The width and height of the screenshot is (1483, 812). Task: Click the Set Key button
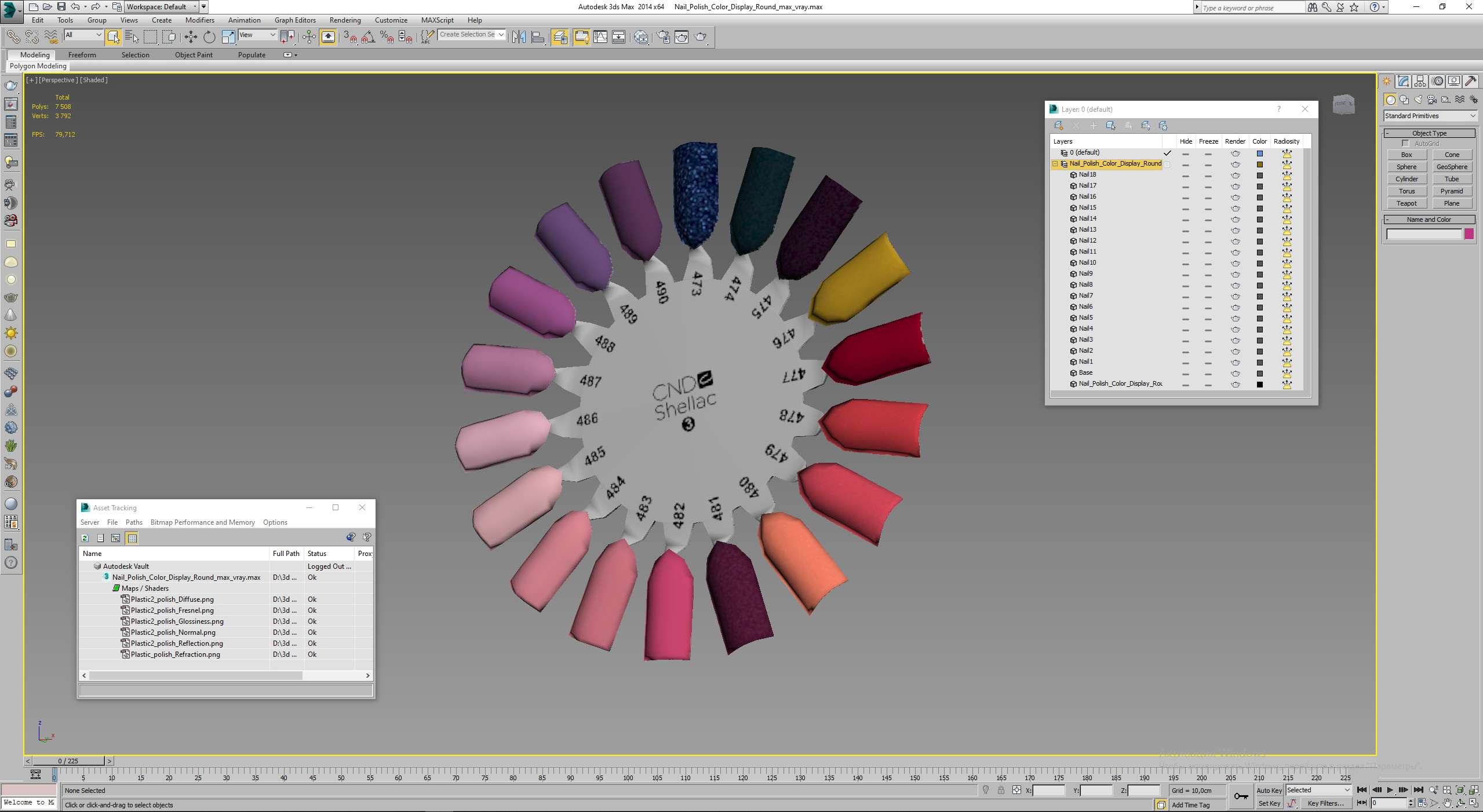click(x=1269, y=803)
